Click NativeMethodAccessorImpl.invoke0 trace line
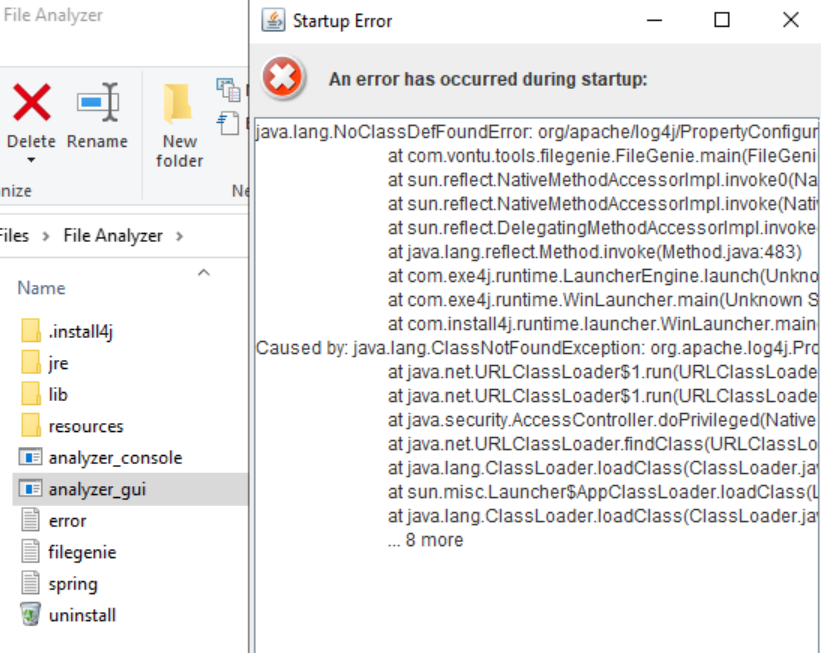 [x=603, y=180]
